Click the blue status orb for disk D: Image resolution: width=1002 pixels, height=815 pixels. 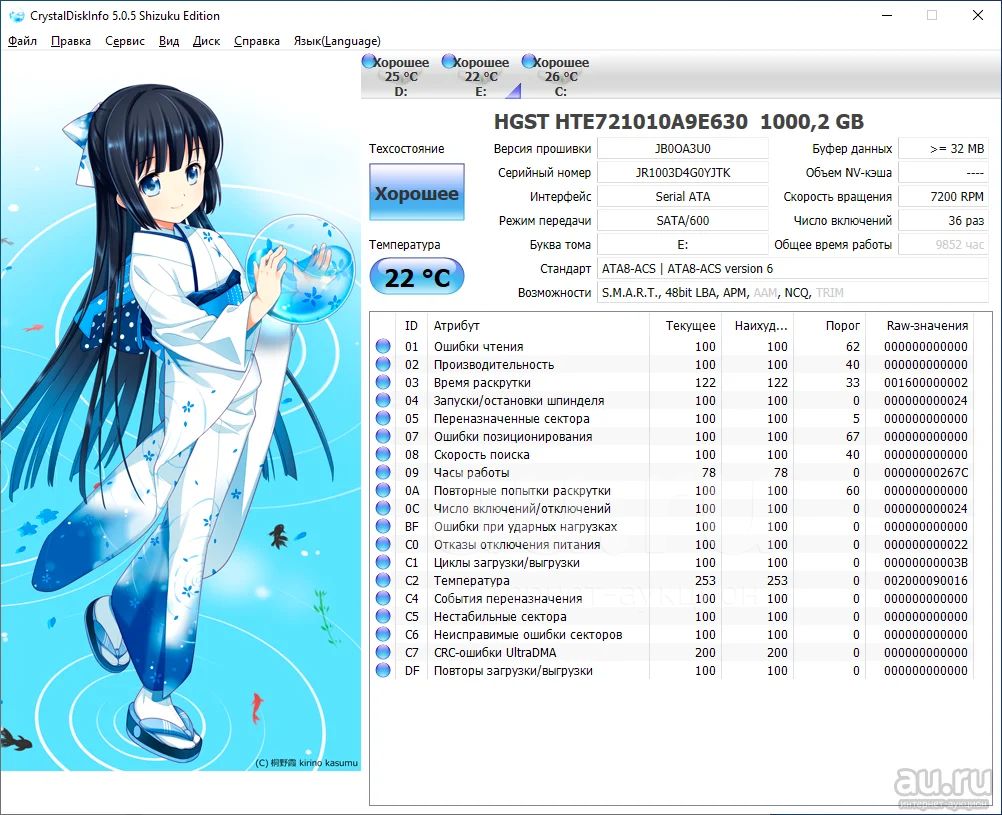368,61
